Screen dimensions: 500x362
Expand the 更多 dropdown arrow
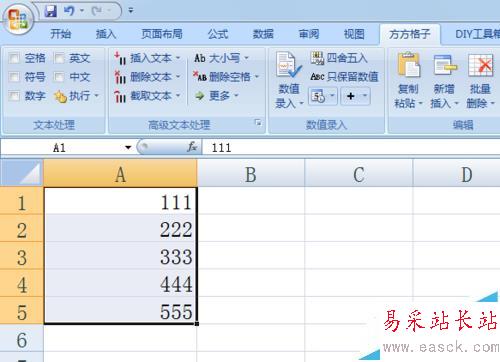coord(236,96)
